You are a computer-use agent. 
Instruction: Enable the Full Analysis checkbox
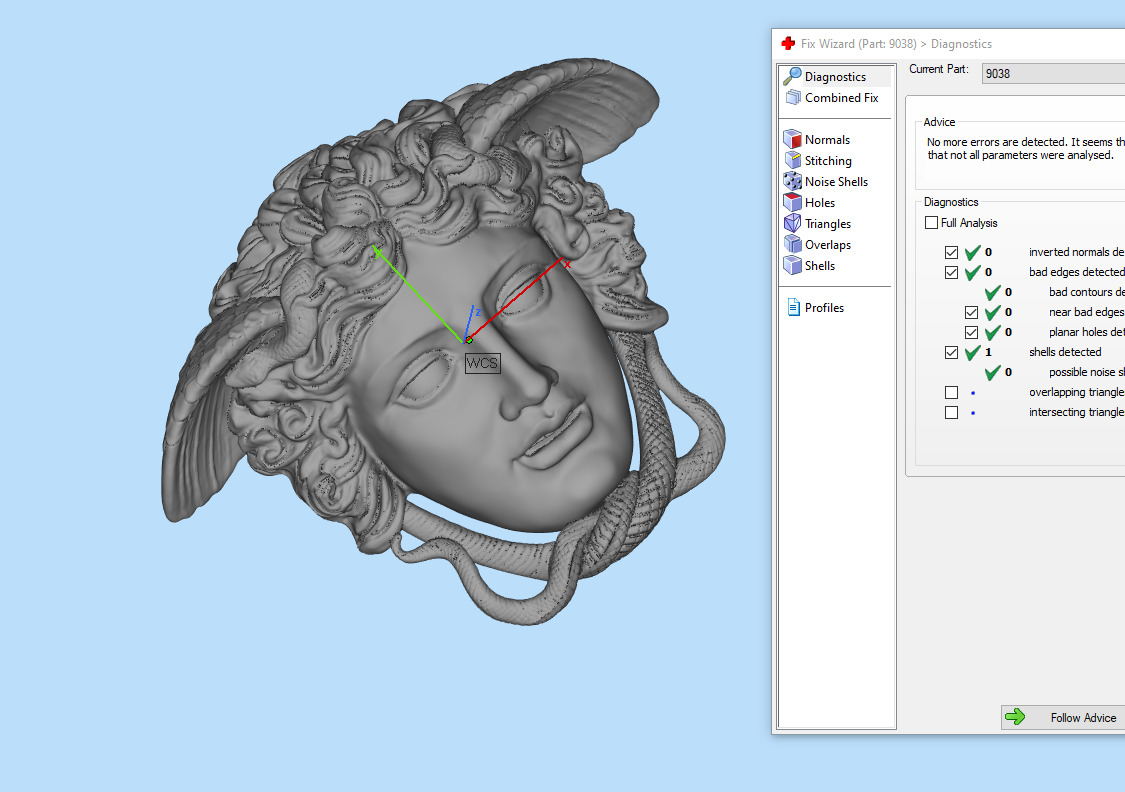[x=931, y=222]
